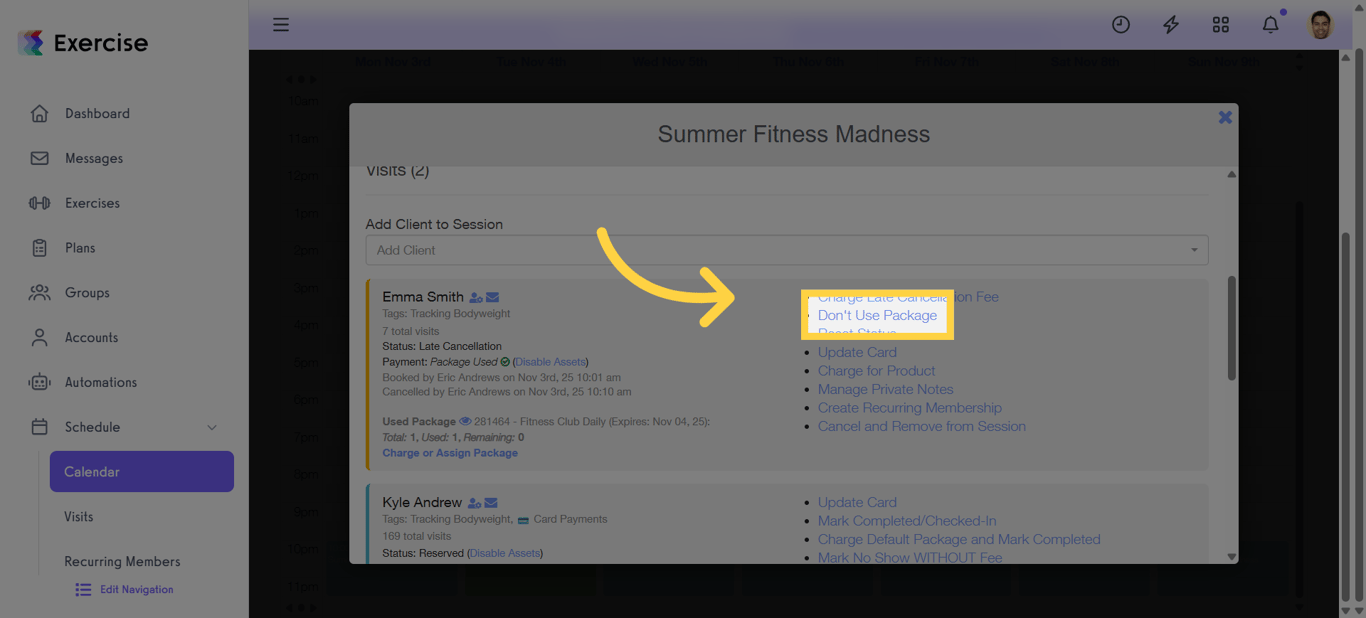1366x618 pixels.
Task: Click the dialog scroll-down arrow
Action: (1231, 557)
